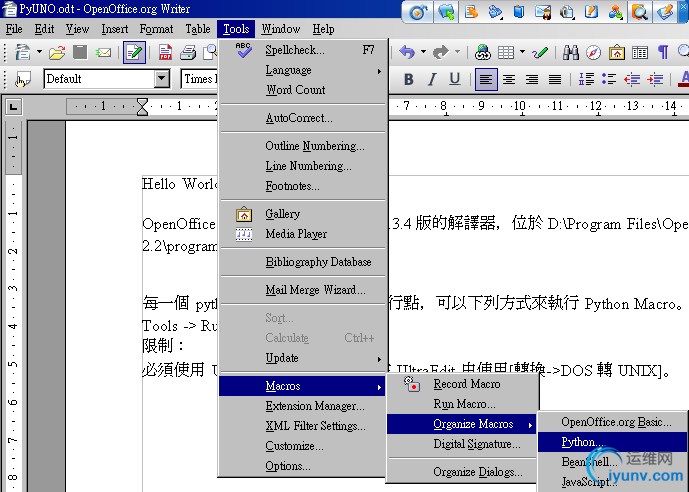
Task: Click the Print icon
Action: point(188,52)
